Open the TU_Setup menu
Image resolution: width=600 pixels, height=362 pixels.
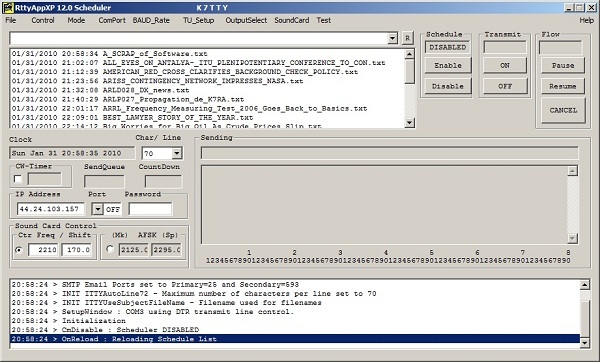pos(198,20)
